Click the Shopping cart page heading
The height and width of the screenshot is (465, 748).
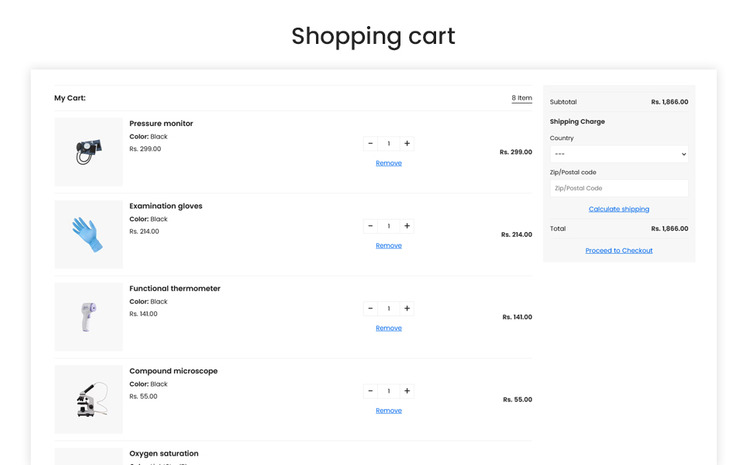tap(374, 36)
